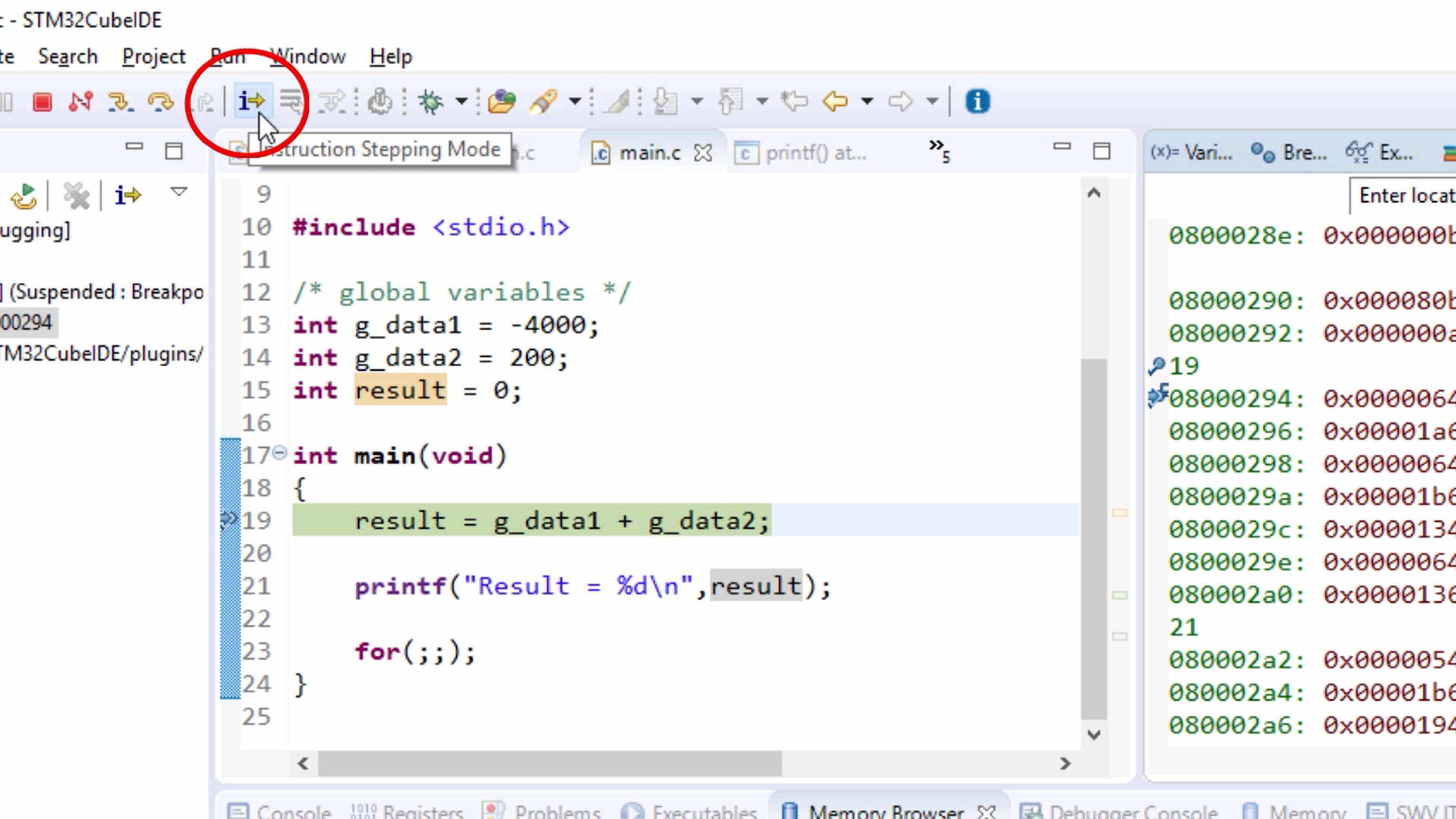This screenshot has height=819, width=1456.
Task: Switch to the Console tab
Action: point(279,811)
